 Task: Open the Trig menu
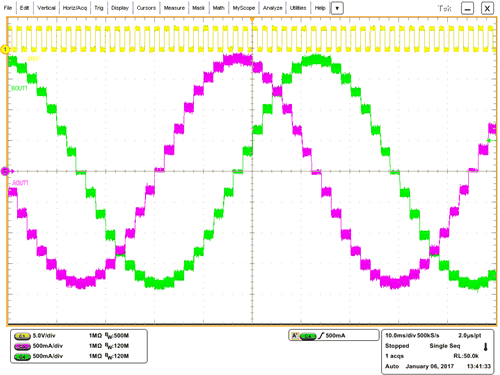99,8
